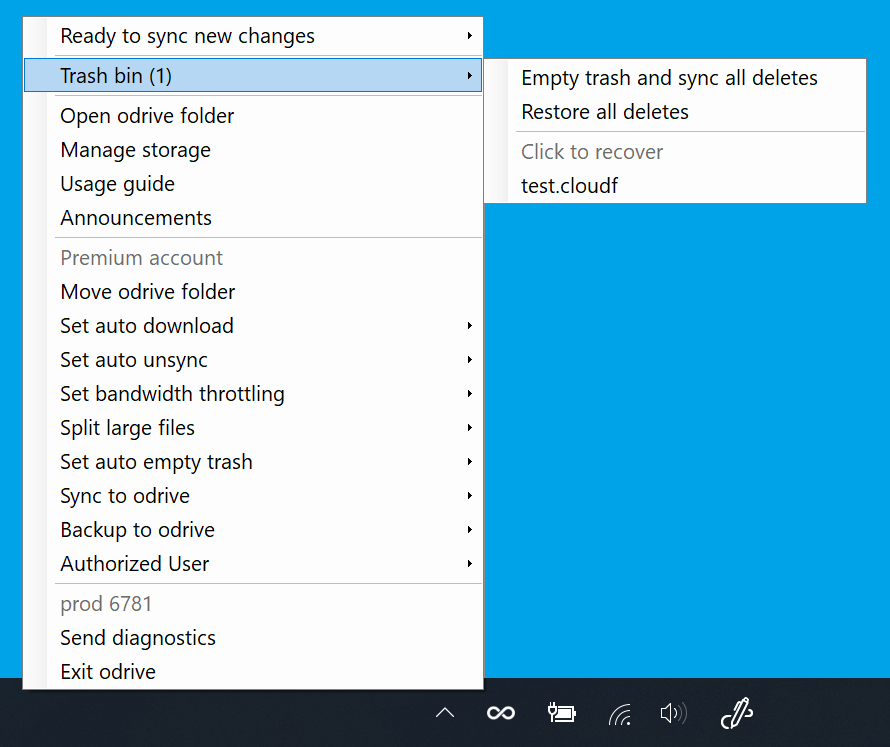890x747 pixels.
Task: Expand Backup to odrive submenu
Action: [253, 530]
